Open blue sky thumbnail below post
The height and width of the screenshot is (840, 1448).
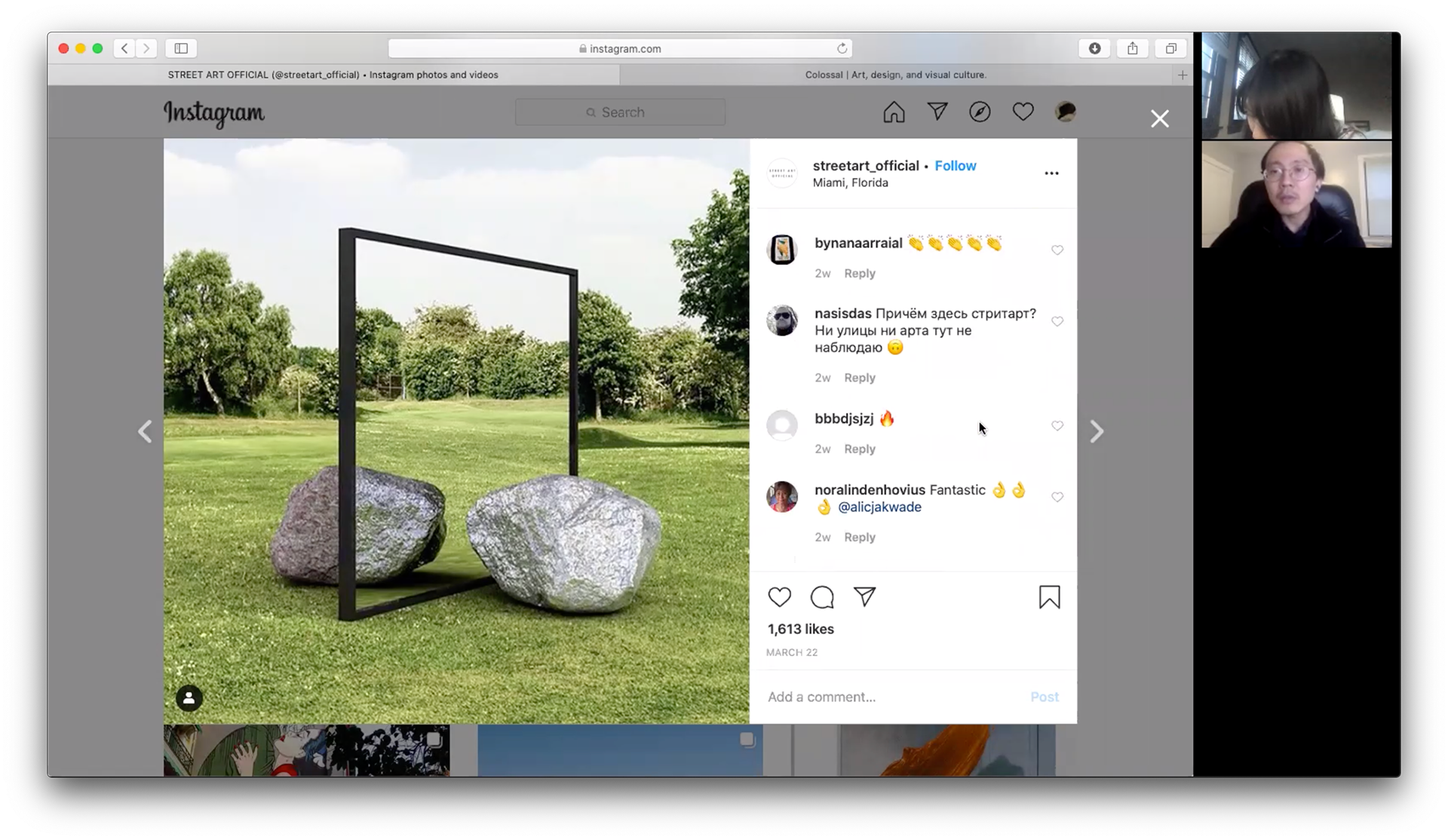620,750
